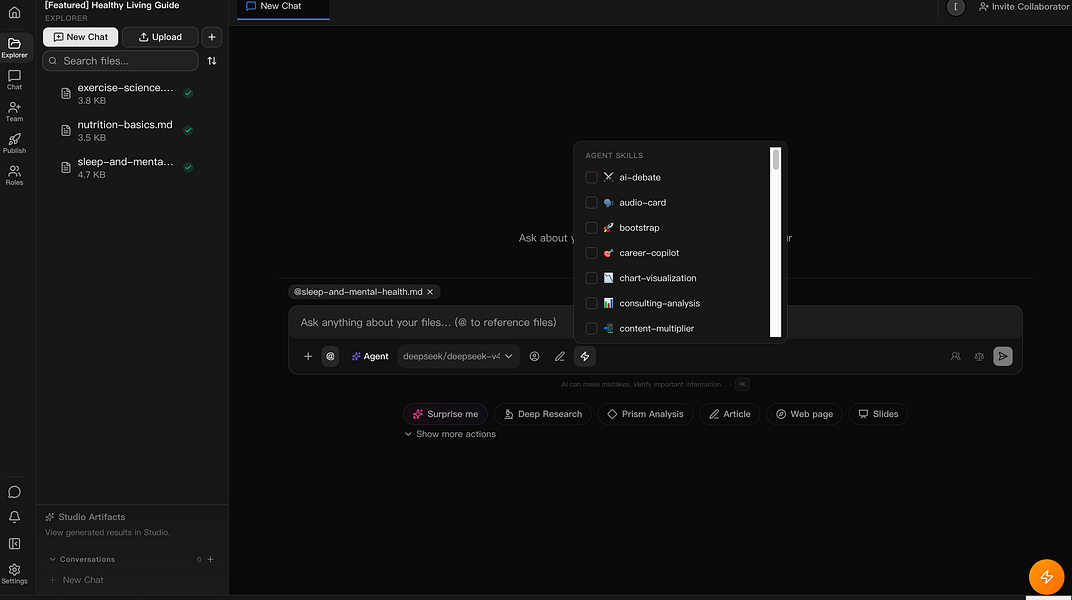Tick the career-copilot skill checkbox
The image size is (1072, 600).
pyautogui.click(x=591, y=253)
